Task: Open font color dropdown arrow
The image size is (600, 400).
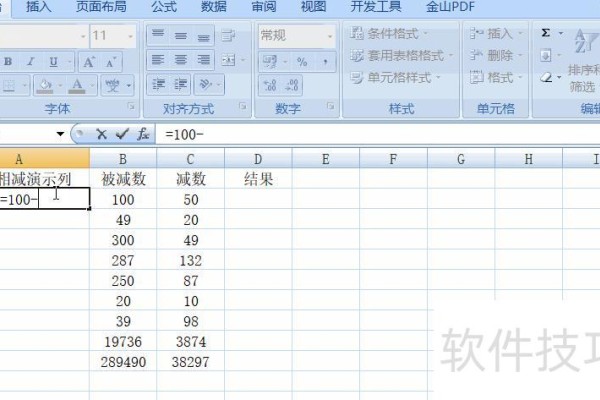Action: tap(92, 85)
